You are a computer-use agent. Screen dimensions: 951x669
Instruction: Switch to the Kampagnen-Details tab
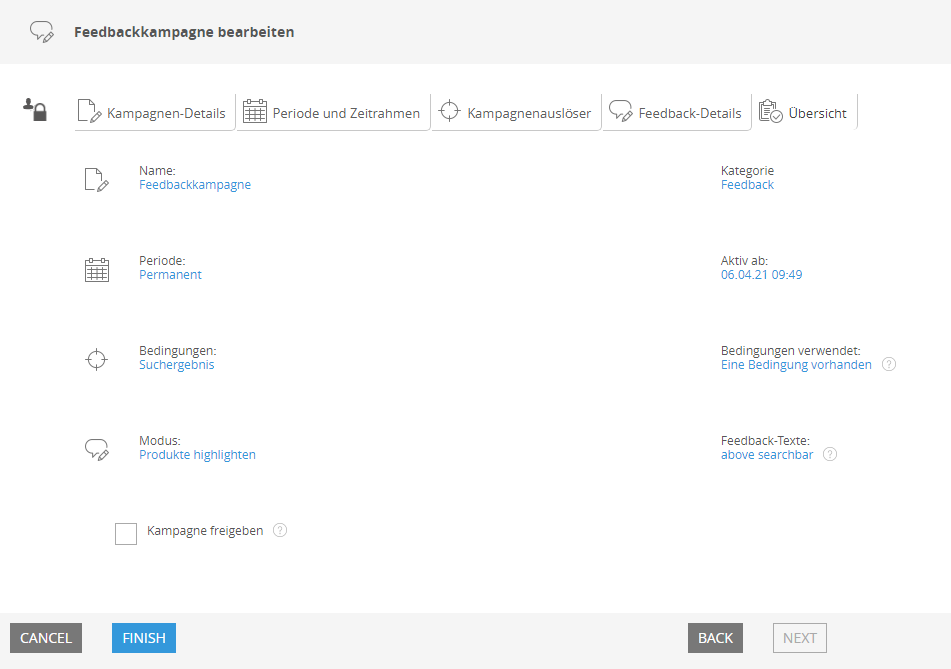[x=155, y=112]
